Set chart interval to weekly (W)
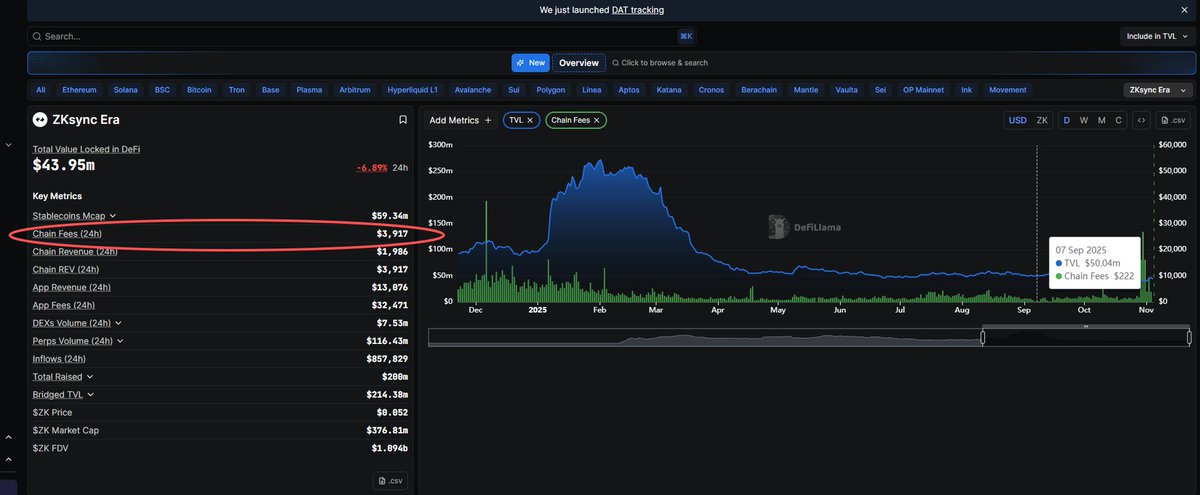Image resolution: width=1200 pixels, height=495 pixels. [x=1083, y=120]
